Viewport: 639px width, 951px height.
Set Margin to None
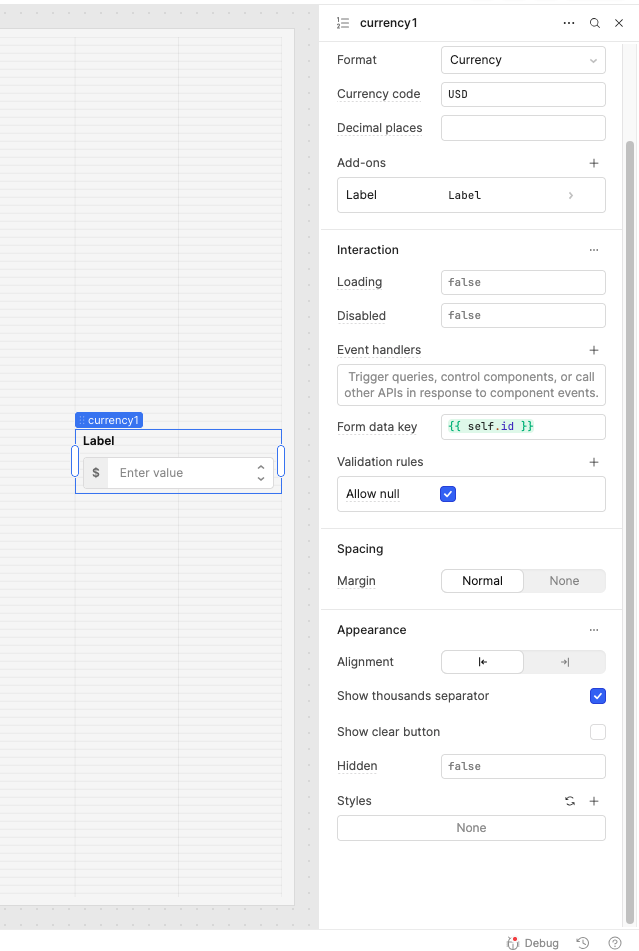coord(564,581)
